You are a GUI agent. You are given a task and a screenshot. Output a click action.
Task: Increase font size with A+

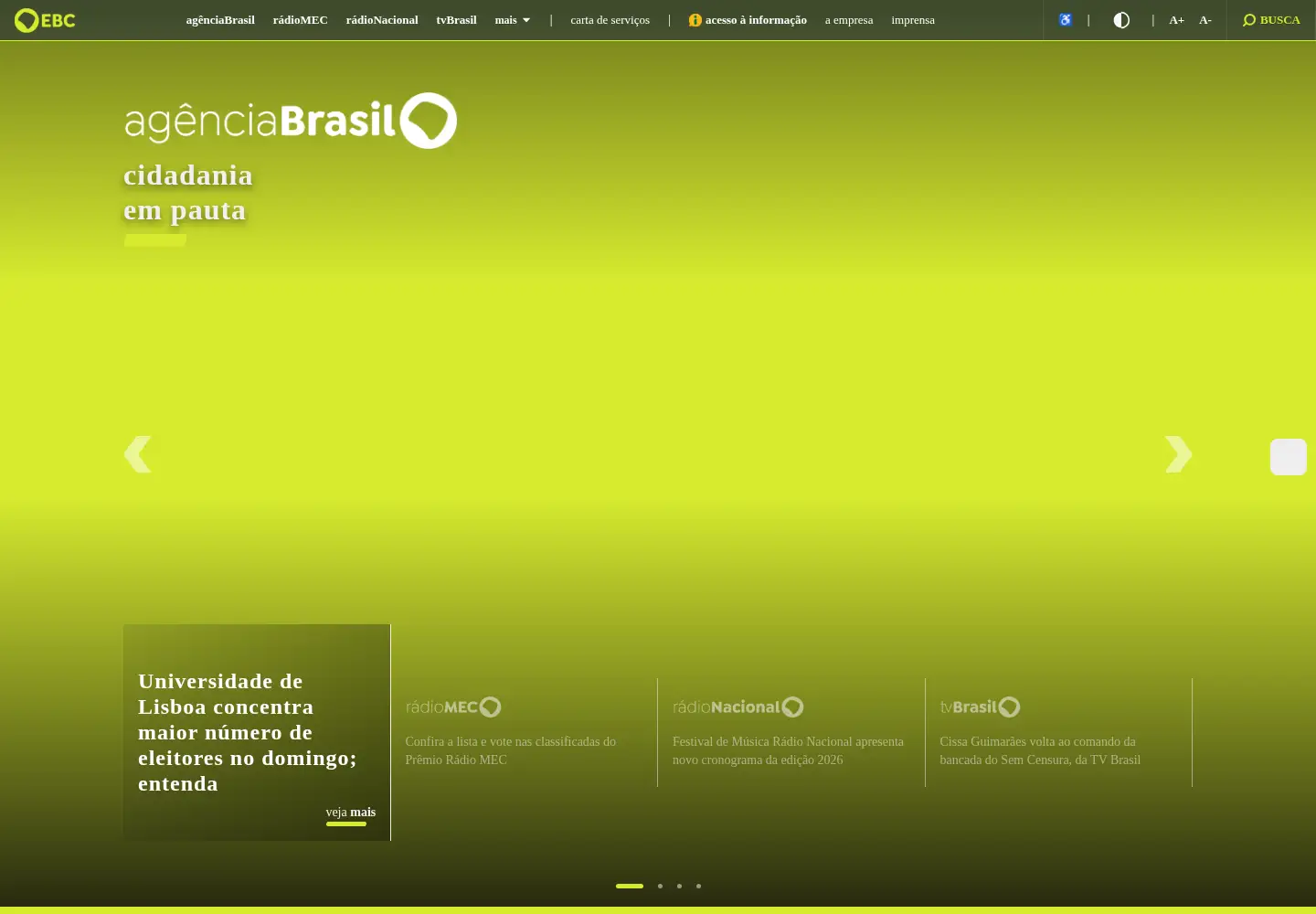[1176, 20]
